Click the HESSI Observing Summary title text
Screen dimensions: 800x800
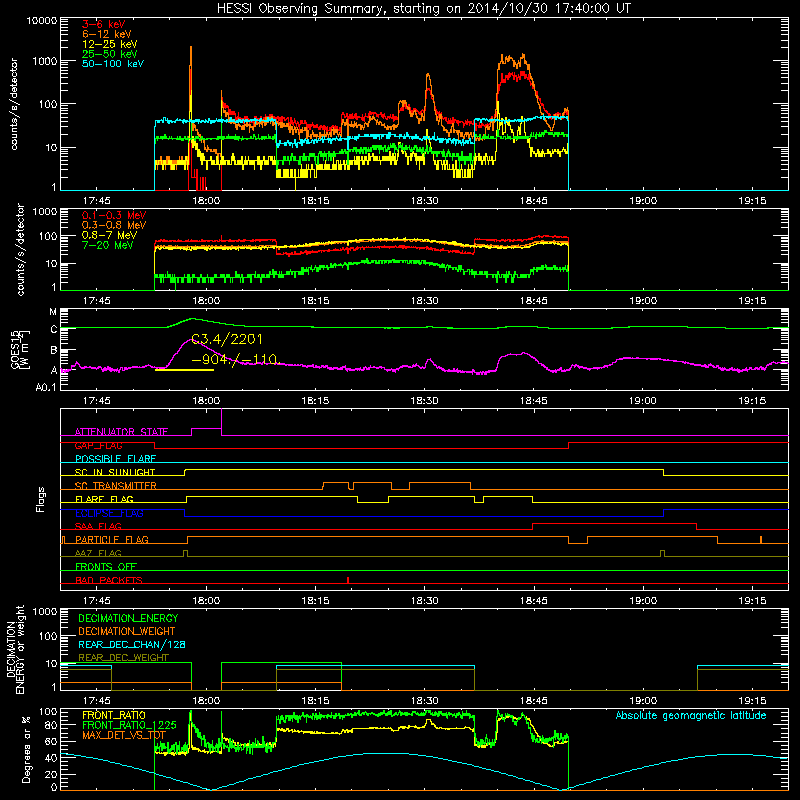tap(423, 9)
